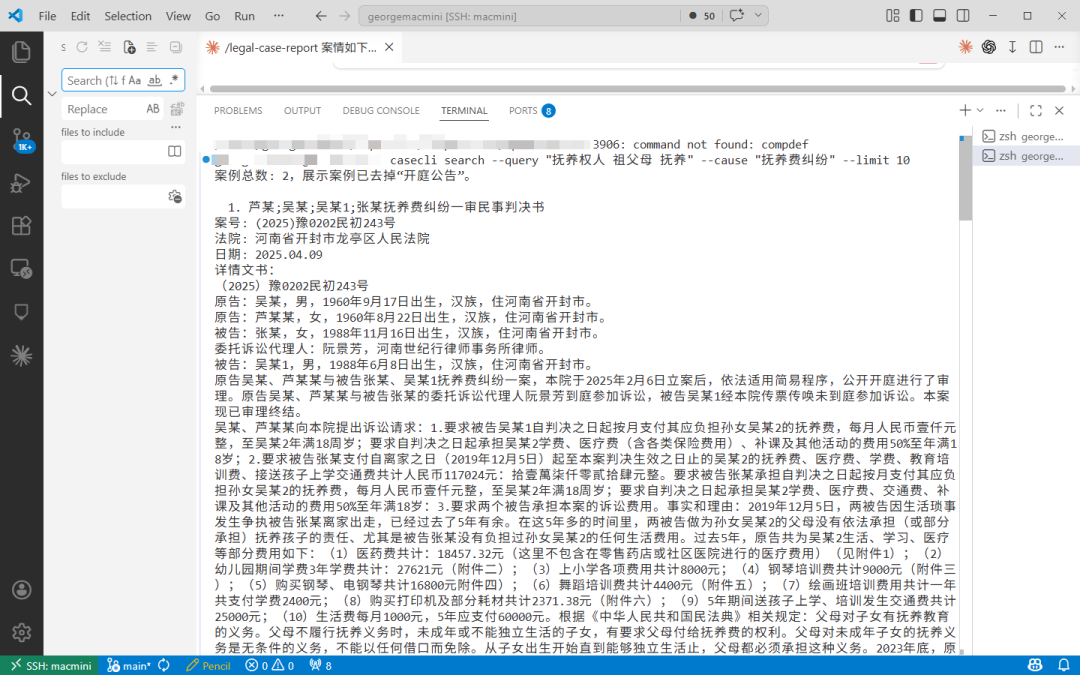Viewport: 1080px width, 675px height.
Task: Toggle Match Whole Word in search box
Action: point(155,81)
